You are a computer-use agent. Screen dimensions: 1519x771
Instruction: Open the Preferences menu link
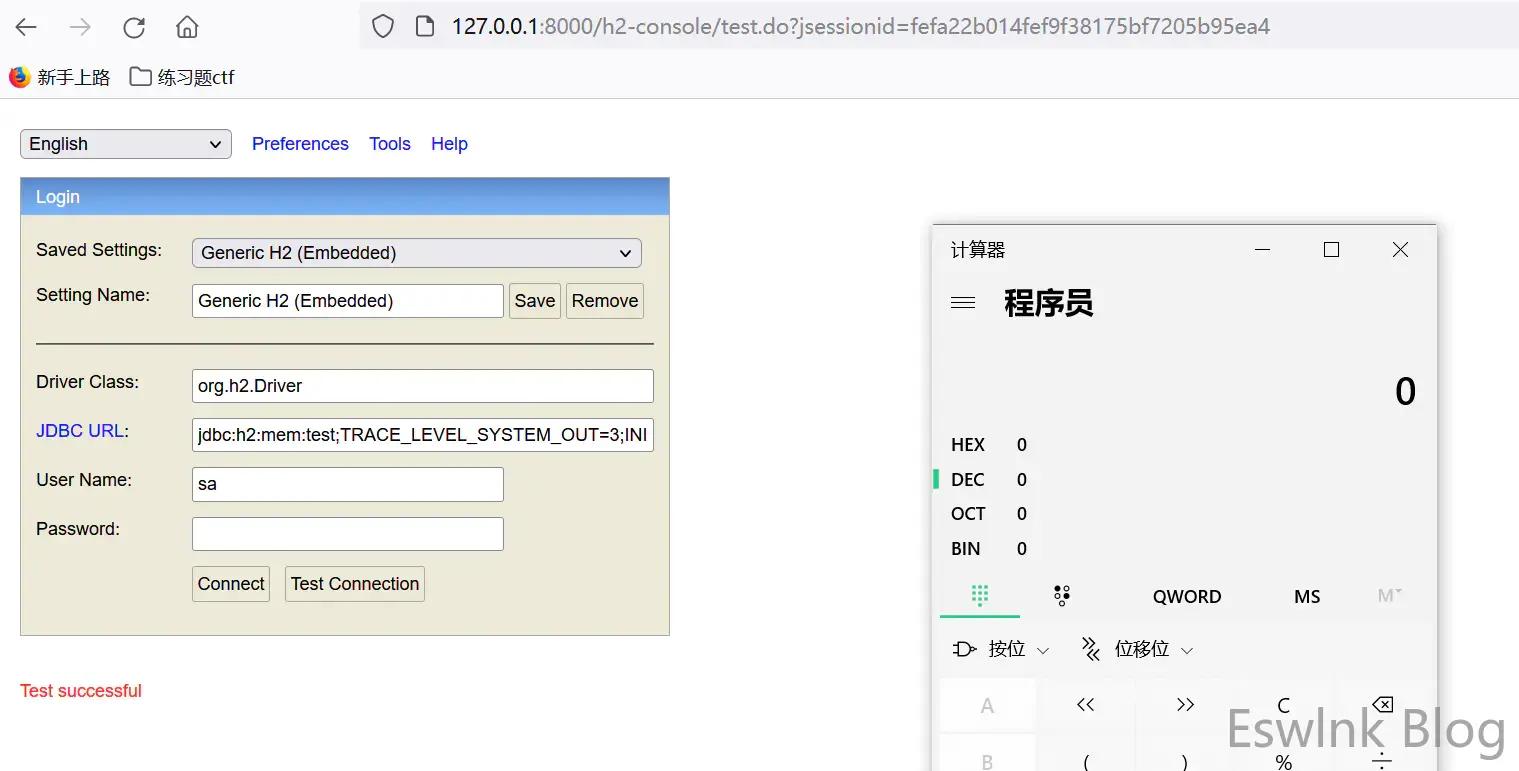click(x=300, y=144)
